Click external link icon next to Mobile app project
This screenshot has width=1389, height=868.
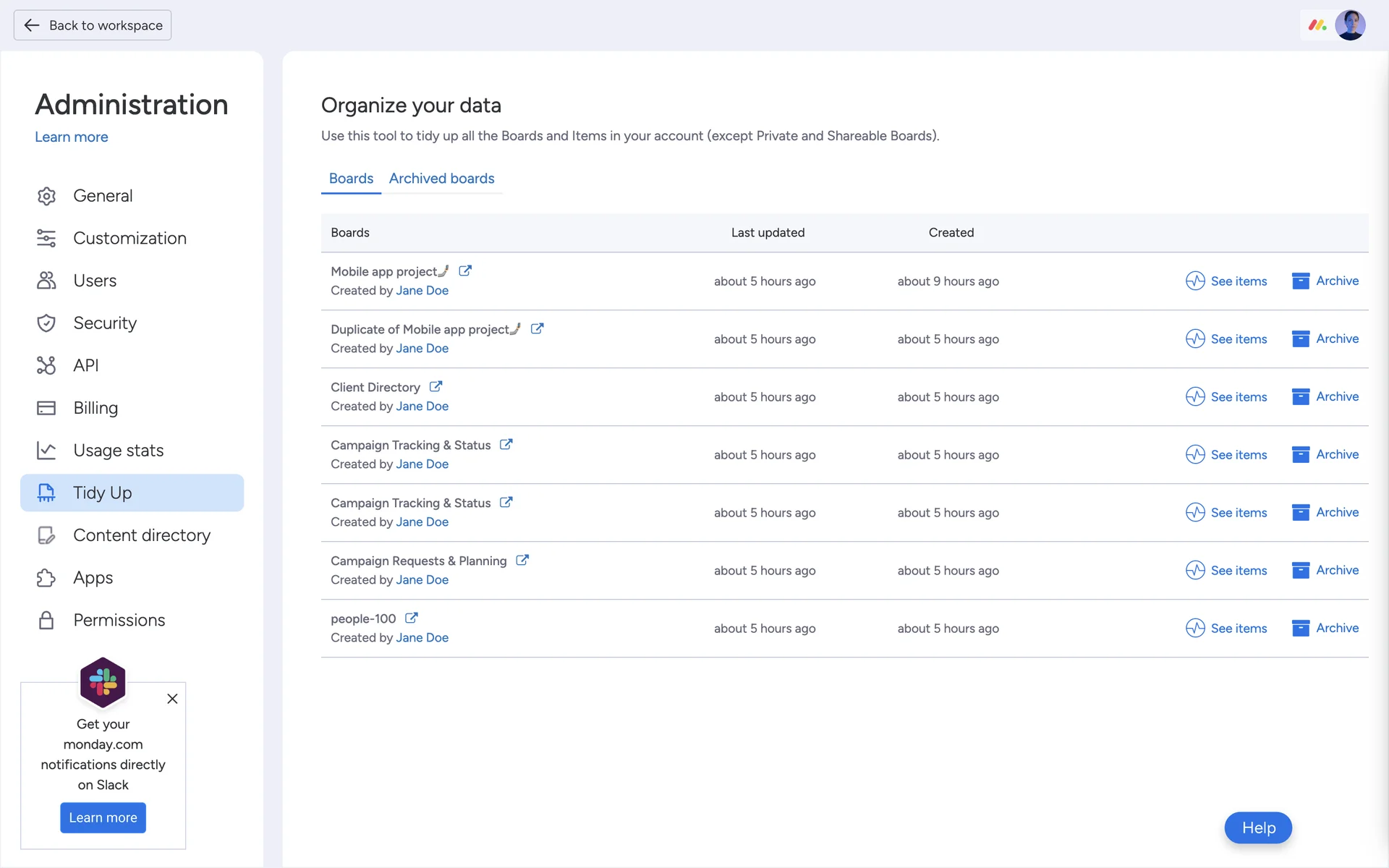(x=465, y=271)
